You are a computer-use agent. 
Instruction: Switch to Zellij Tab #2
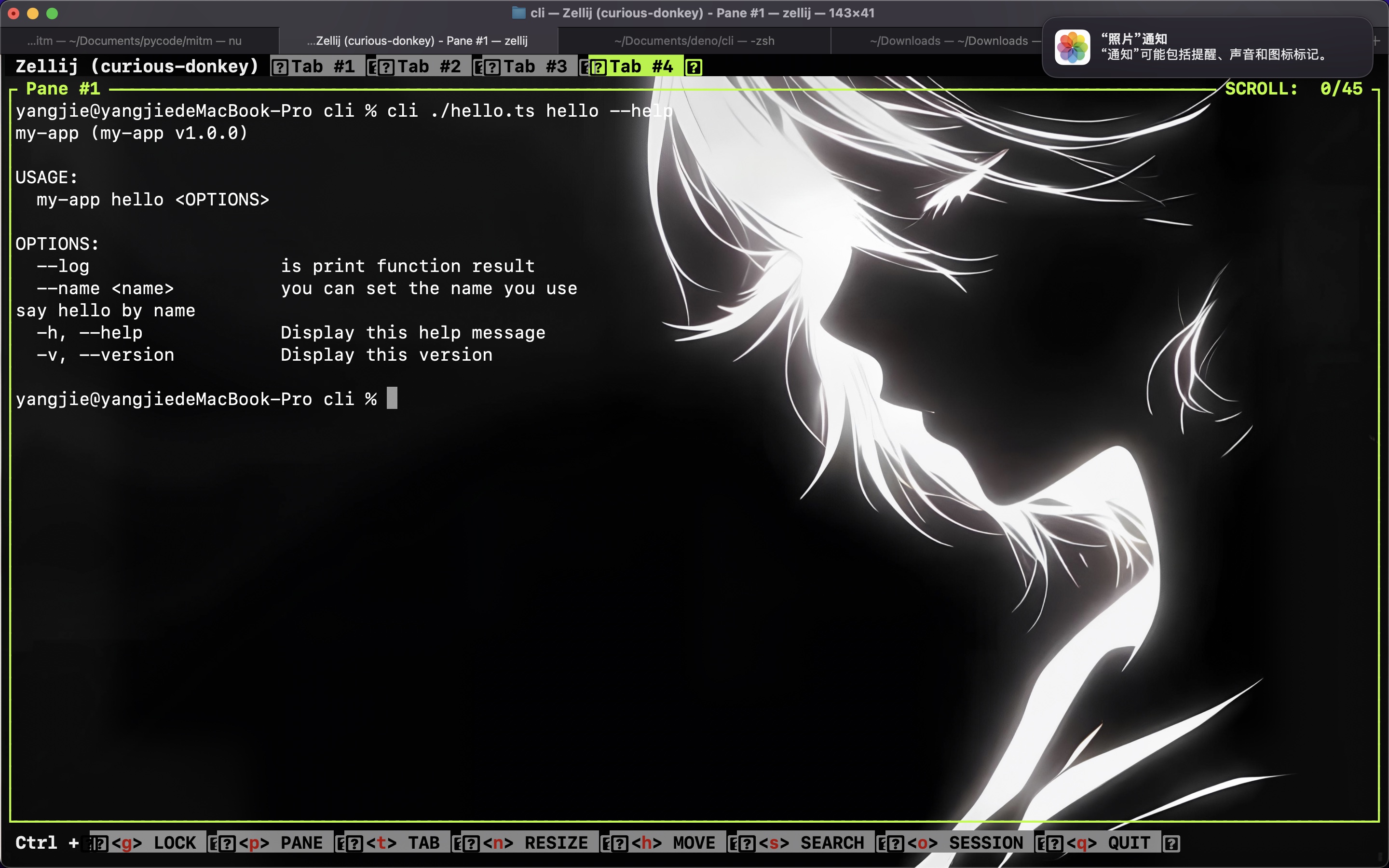point(429,67)
